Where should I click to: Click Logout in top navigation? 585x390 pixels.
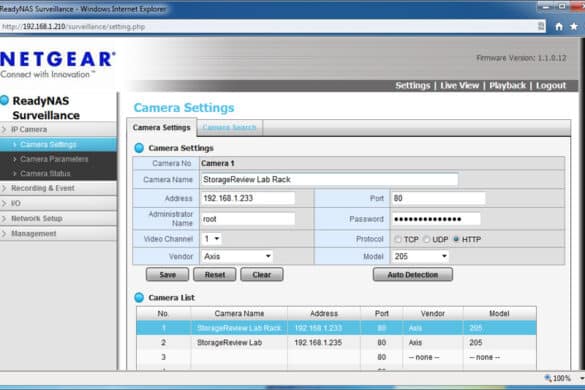[551, 85]
